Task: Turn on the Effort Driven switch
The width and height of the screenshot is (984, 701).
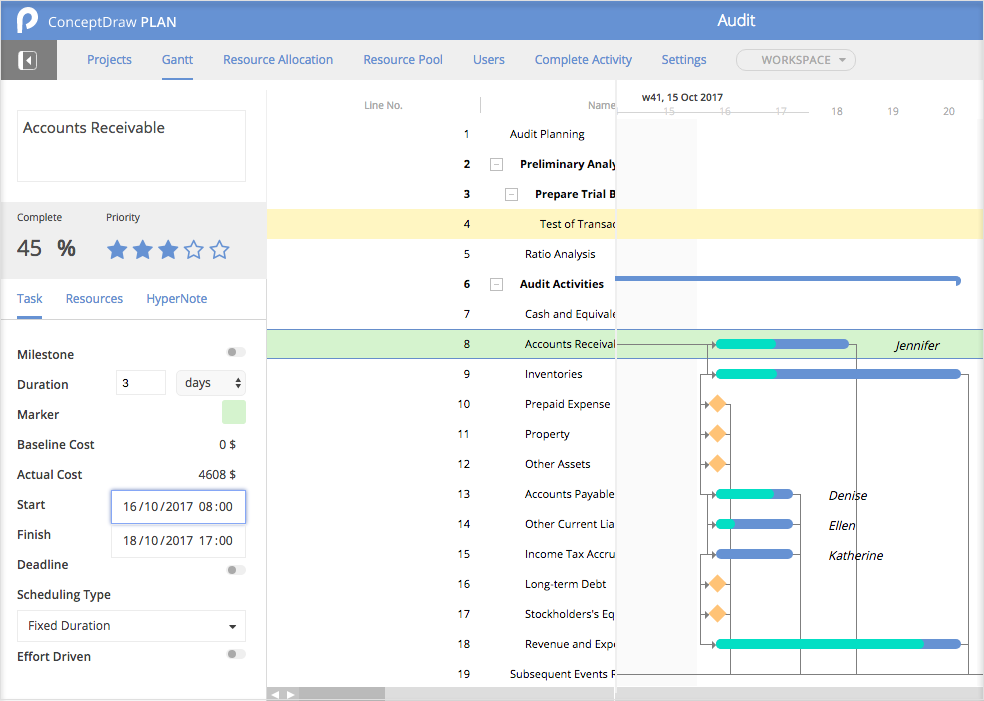Action: tap(235, 654)
